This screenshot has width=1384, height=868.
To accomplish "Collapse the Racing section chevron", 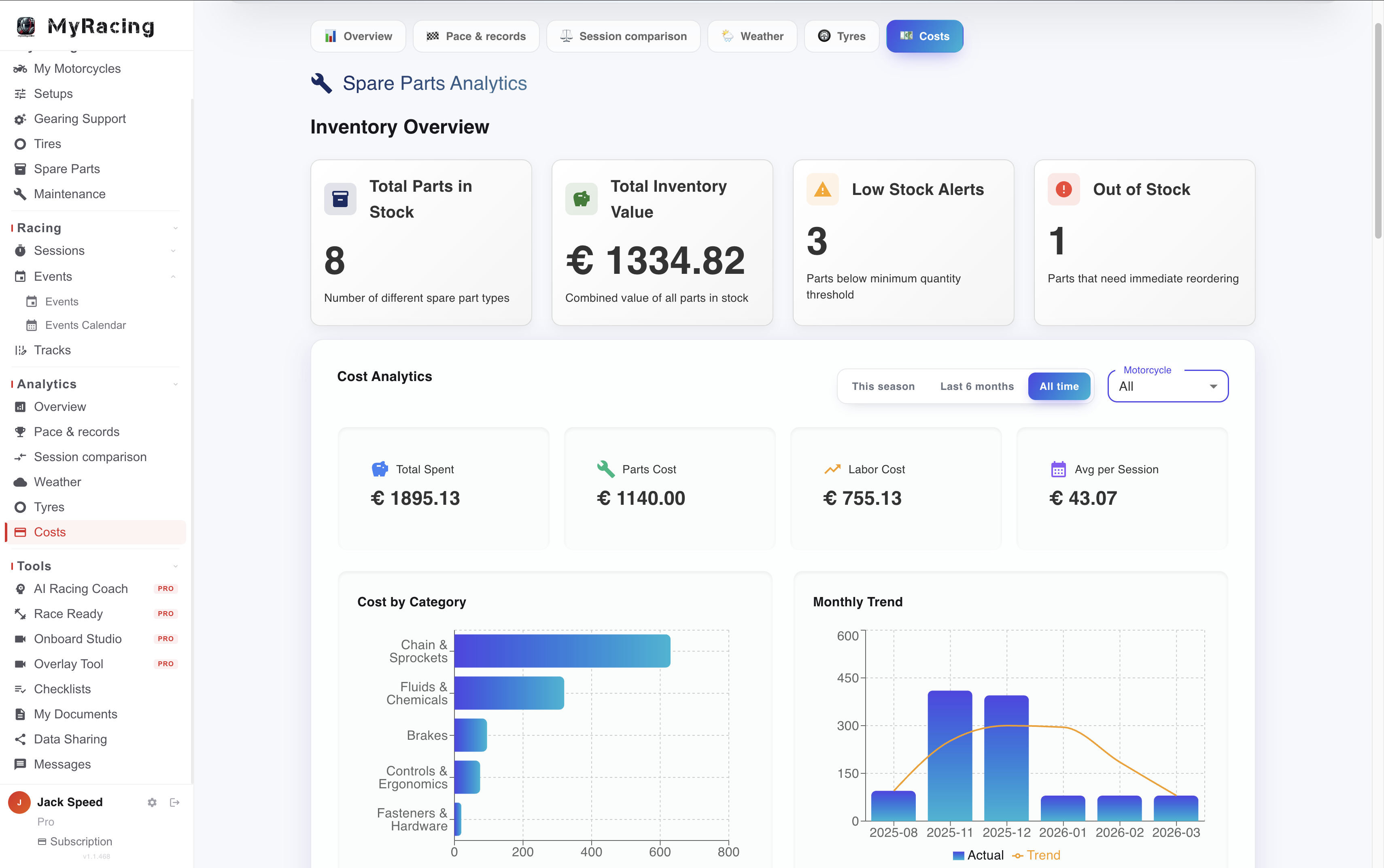I will [176, 229].
